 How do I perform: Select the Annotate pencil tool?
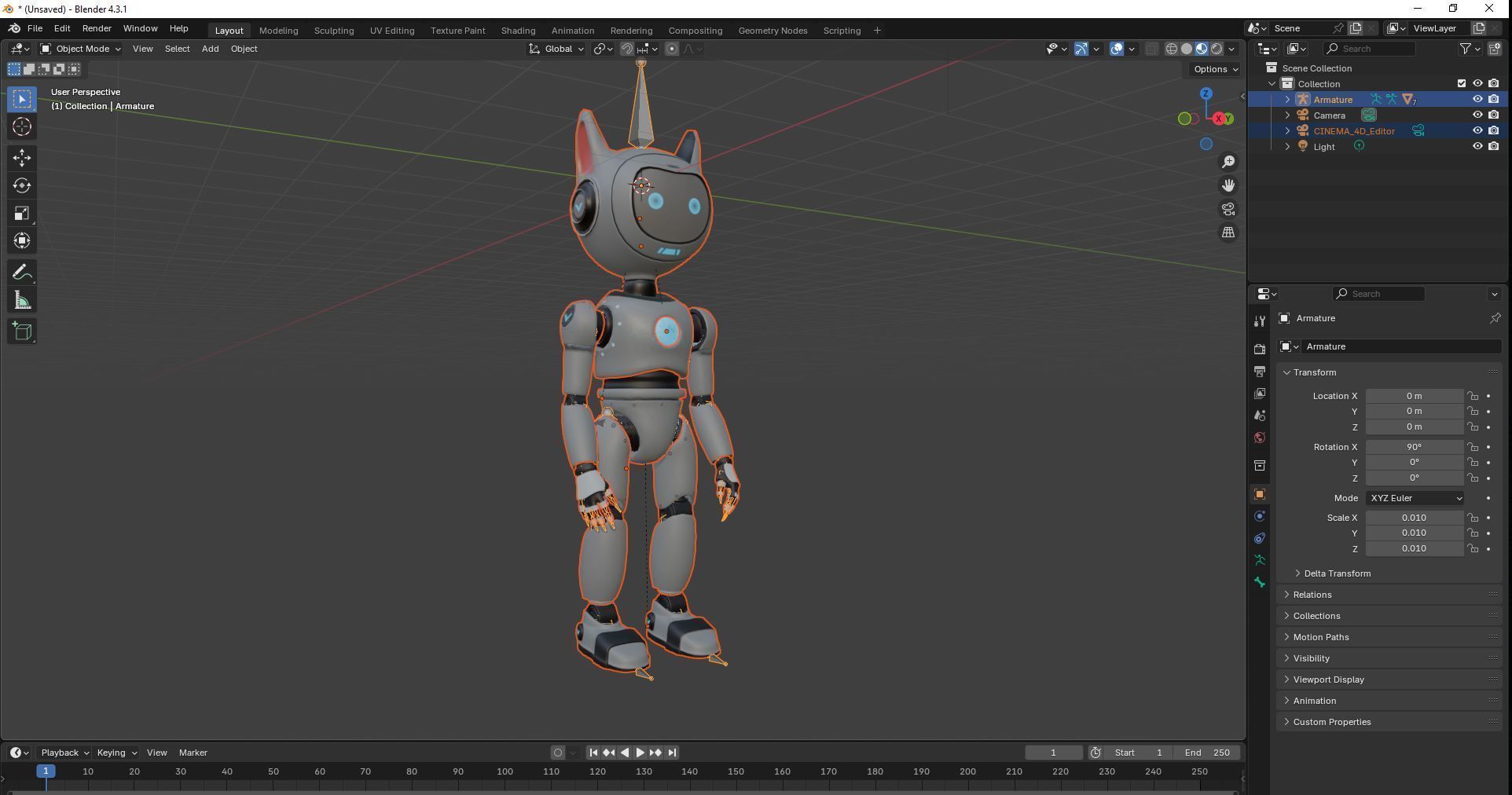pyautogui.click(x=22, y=273)
